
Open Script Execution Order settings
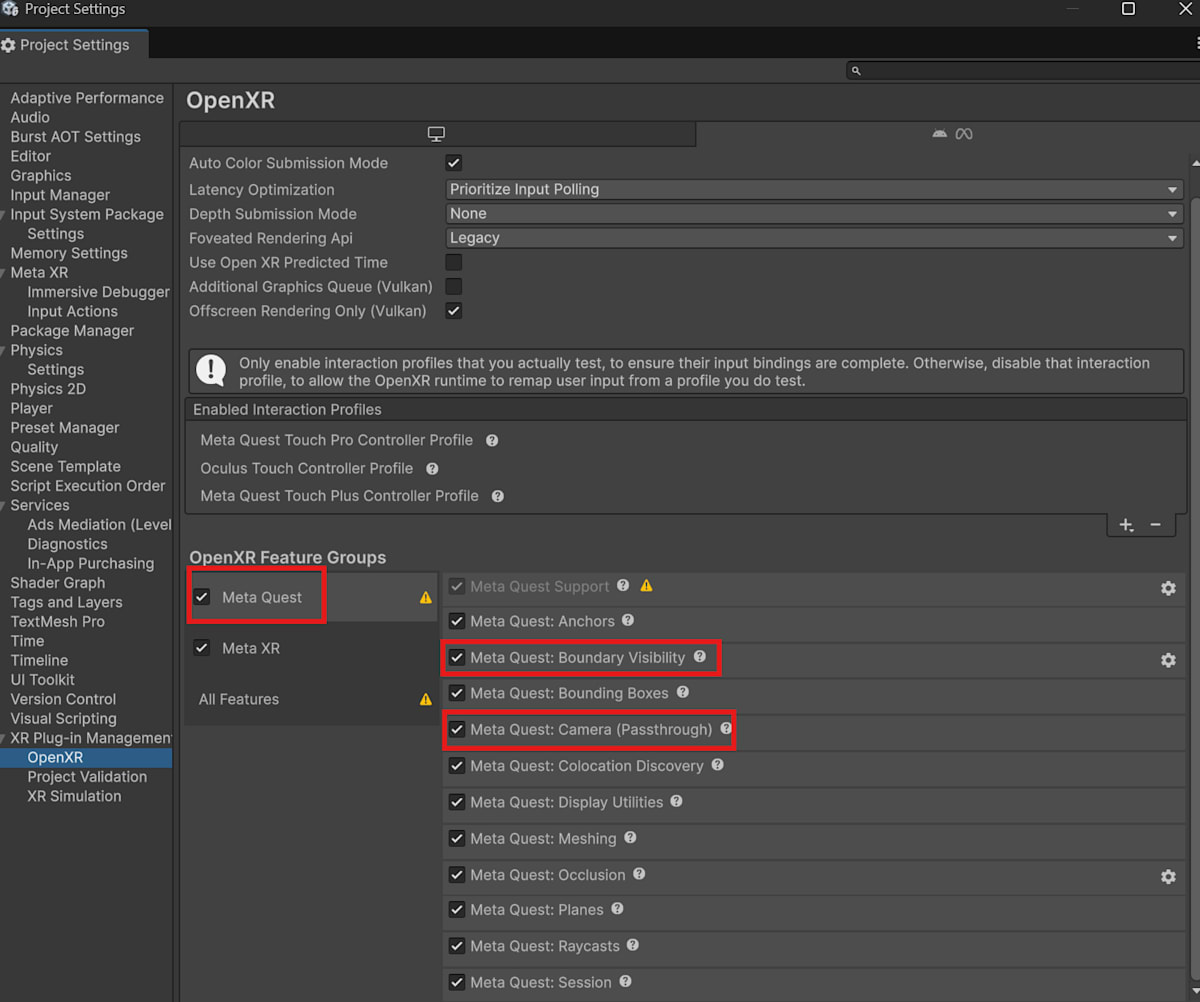coord(88,486)
